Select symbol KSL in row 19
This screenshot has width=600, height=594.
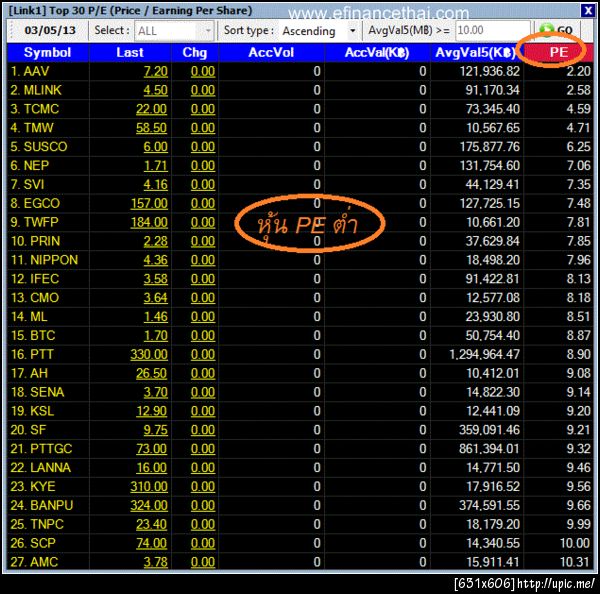click(x=42, y=411)
